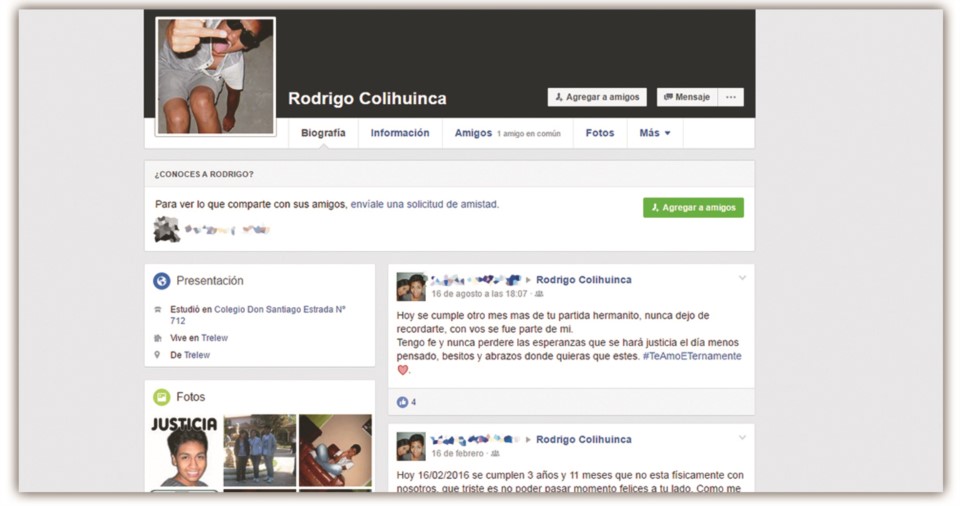Open the three-dots more options button
This screenshot has width=960, height=506.
731,97
